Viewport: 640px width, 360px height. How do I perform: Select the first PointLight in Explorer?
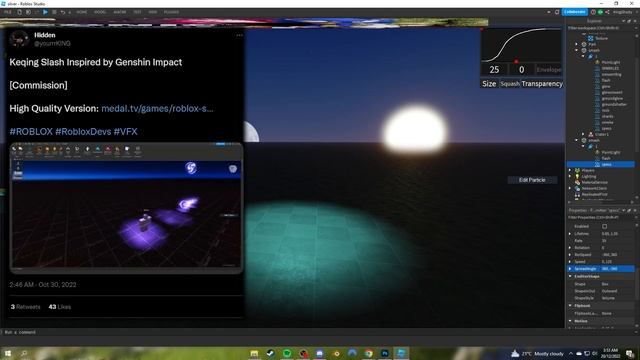(610, 62)
